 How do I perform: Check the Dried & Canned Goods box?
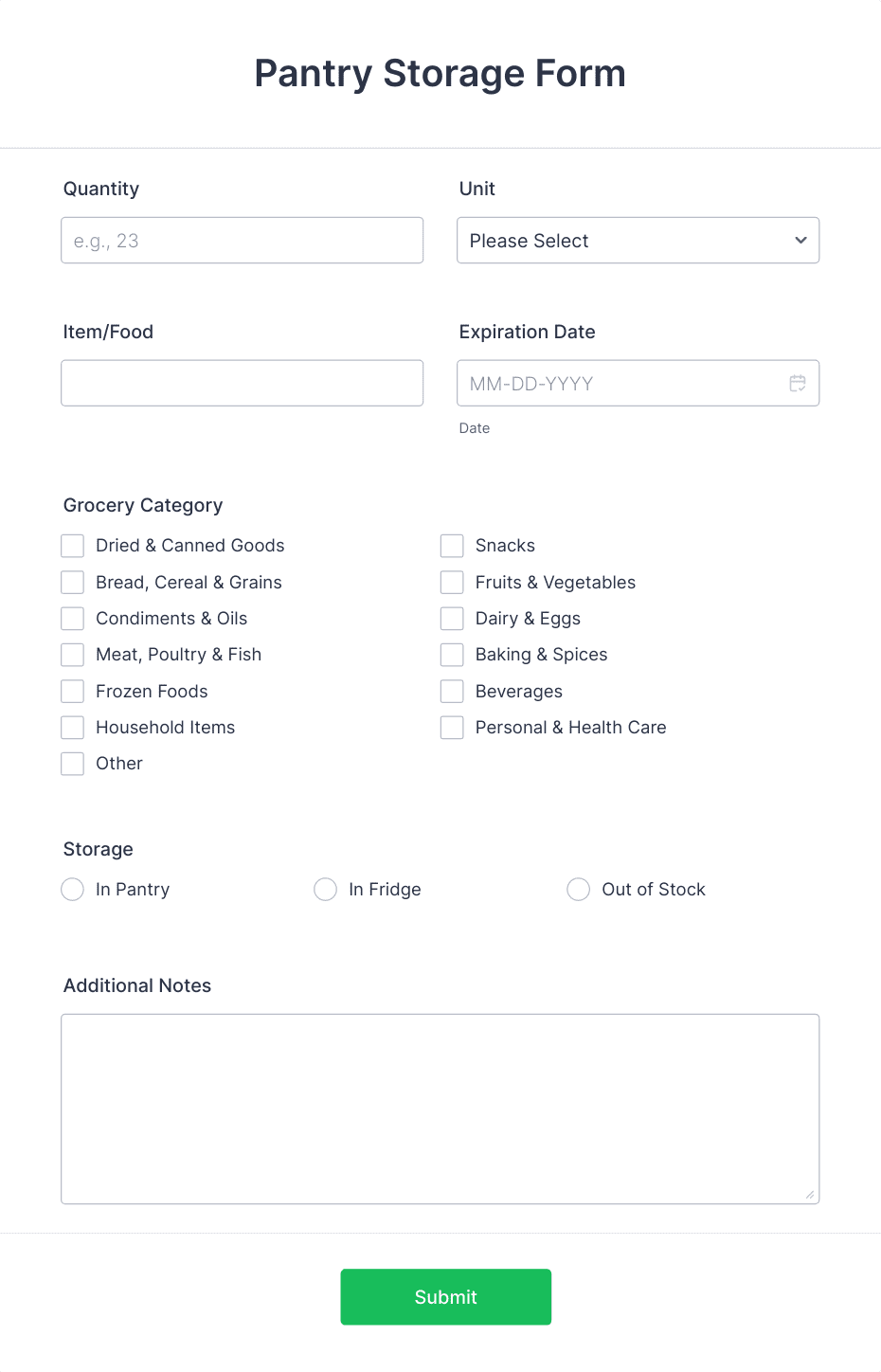pos(72,545)
